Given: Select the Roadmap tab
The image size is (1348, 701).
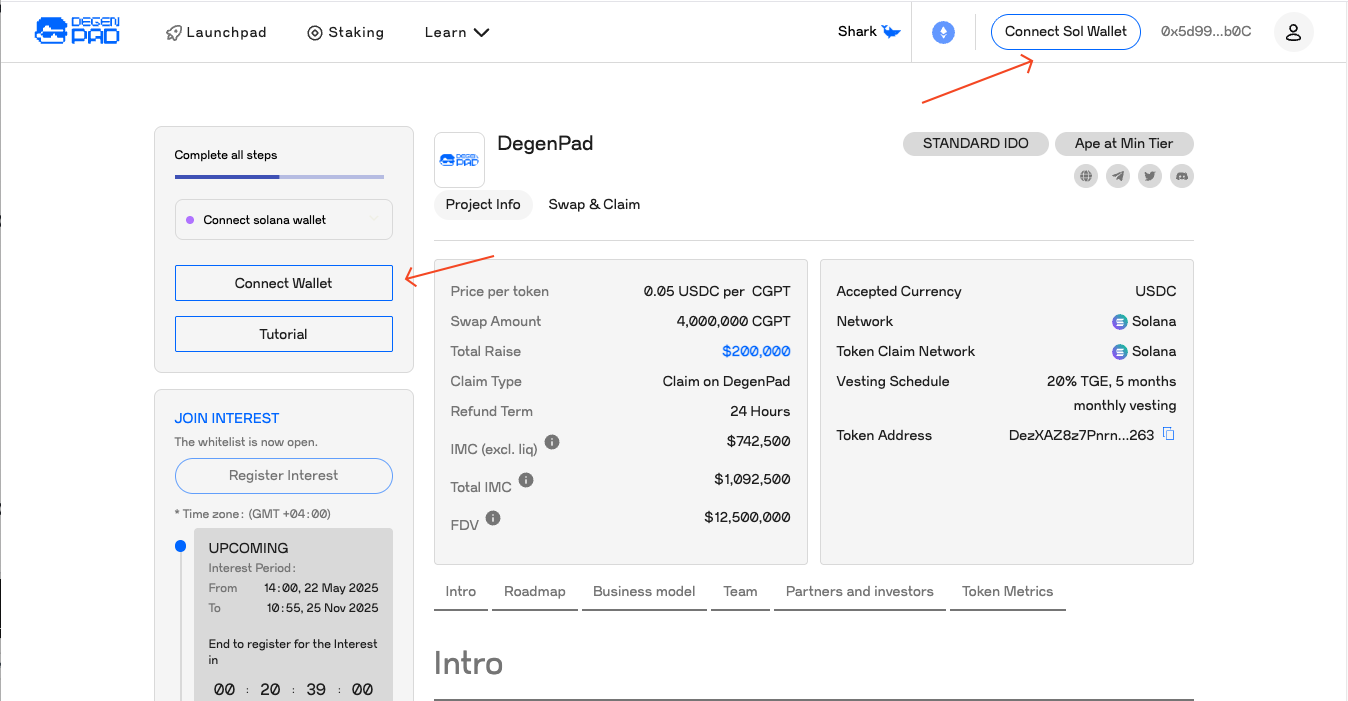Looking at the screenshot, I should pyautogui.click(x=534, y=591).
